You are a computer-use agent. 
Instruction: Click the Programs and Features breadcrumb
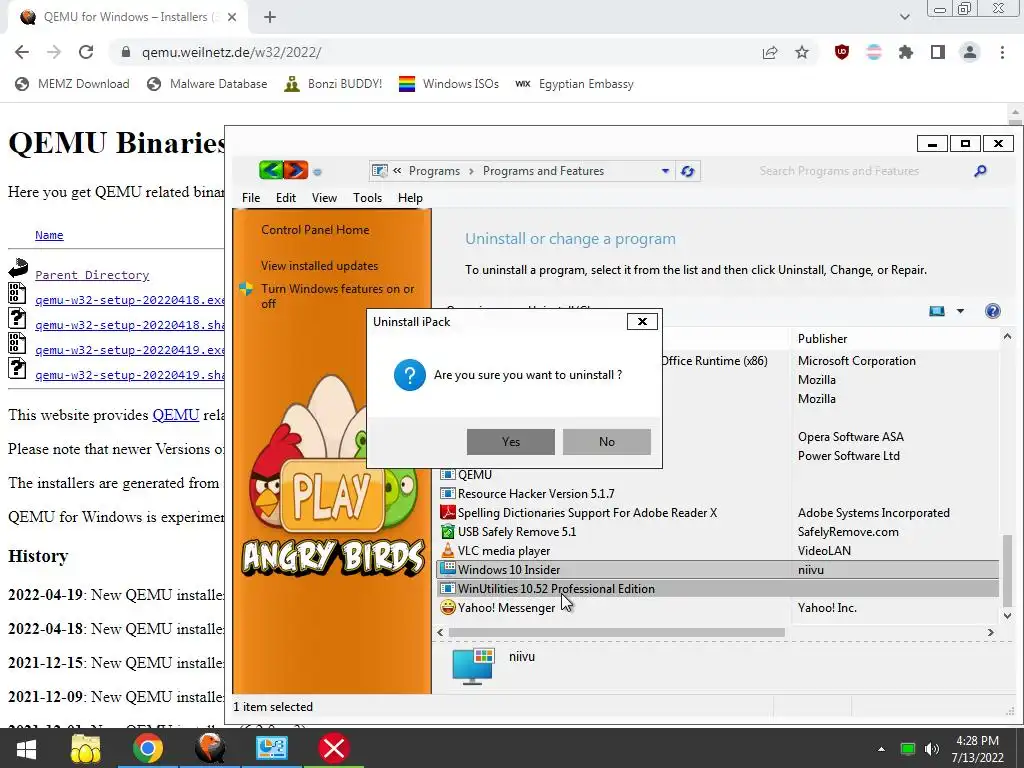click(543, 171)
